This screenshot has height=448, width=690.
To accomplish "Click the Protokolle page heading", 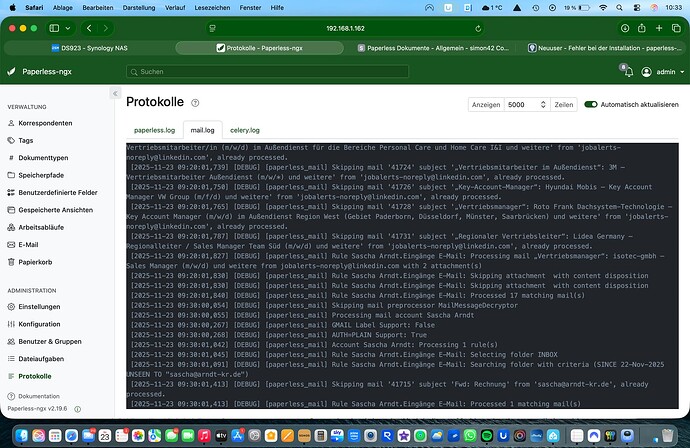I will (155, 102).
